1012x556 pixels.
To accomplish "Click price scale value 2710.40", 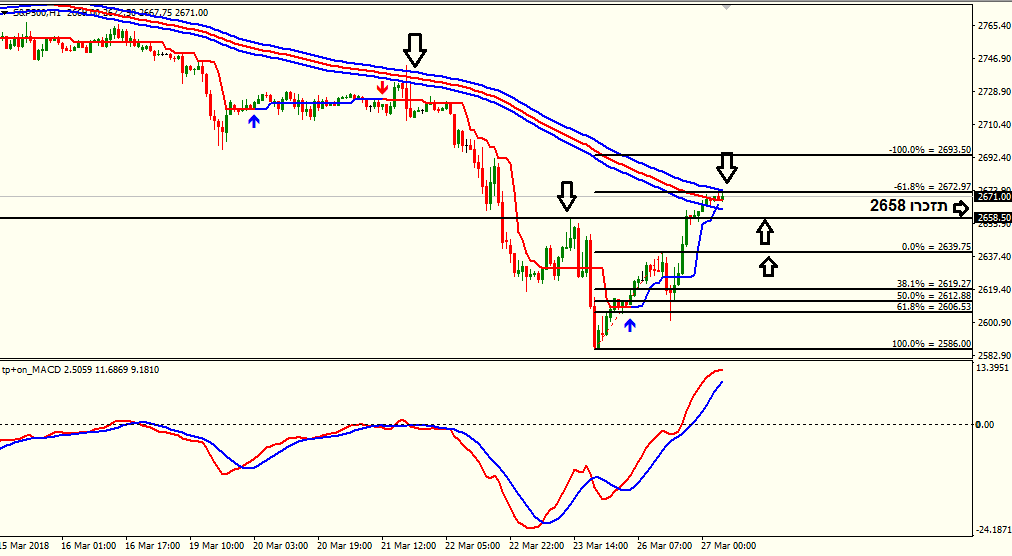I will click(995, 125).
